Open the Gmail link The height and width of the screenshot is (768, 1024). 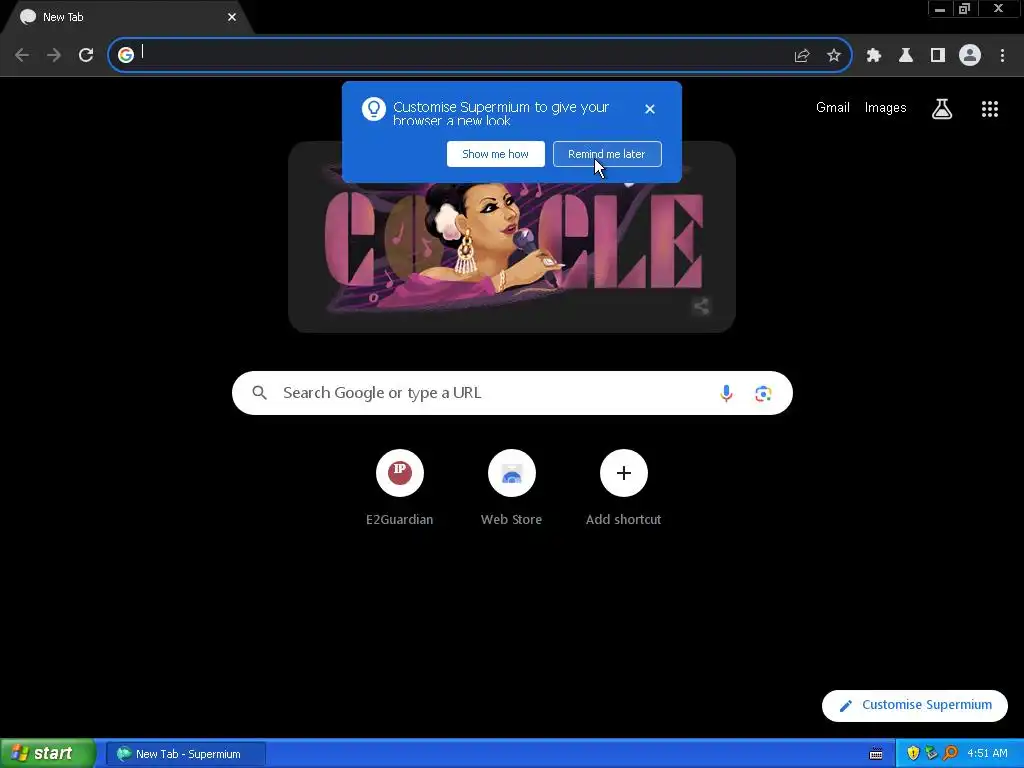coord(833,108)
